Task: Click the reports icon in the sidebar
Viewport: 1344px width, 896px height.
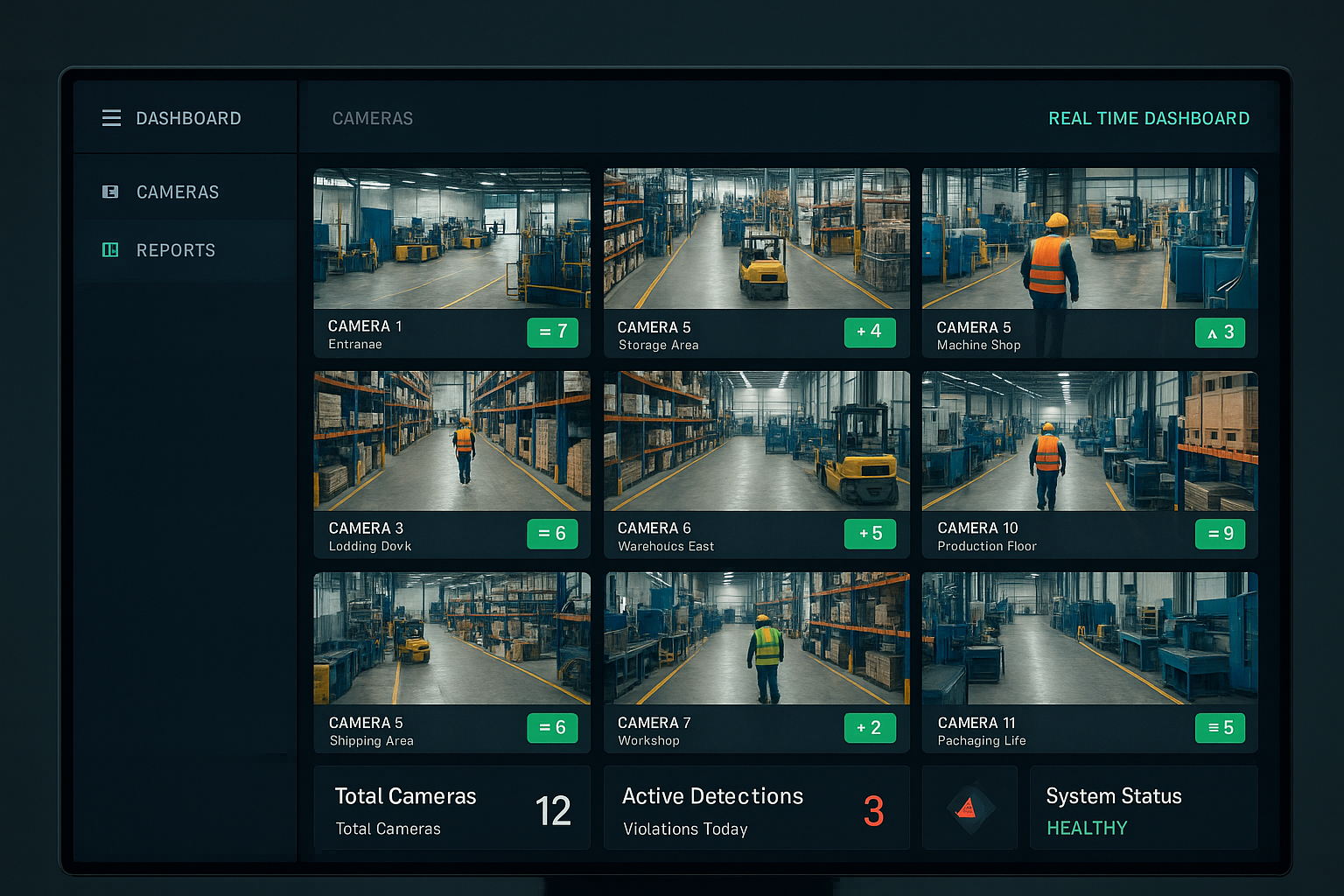Action: click(x=110, y=249)
